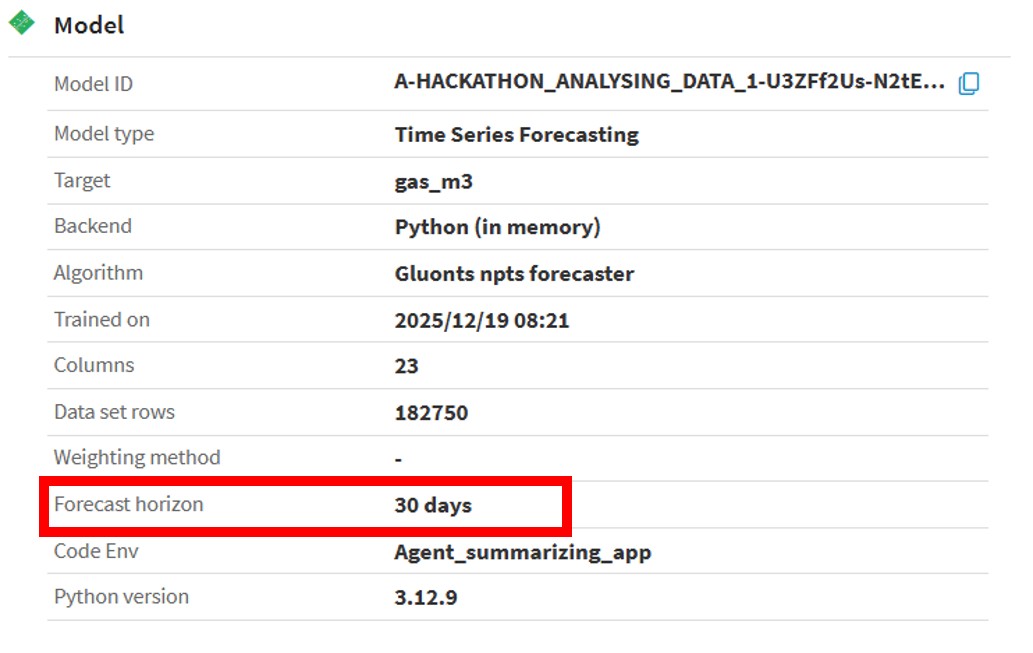The height and width of the screenshot is (653, 1033).
Task: Click the Data set rows label
Action: pyautogui.click(x=114, y=412)
